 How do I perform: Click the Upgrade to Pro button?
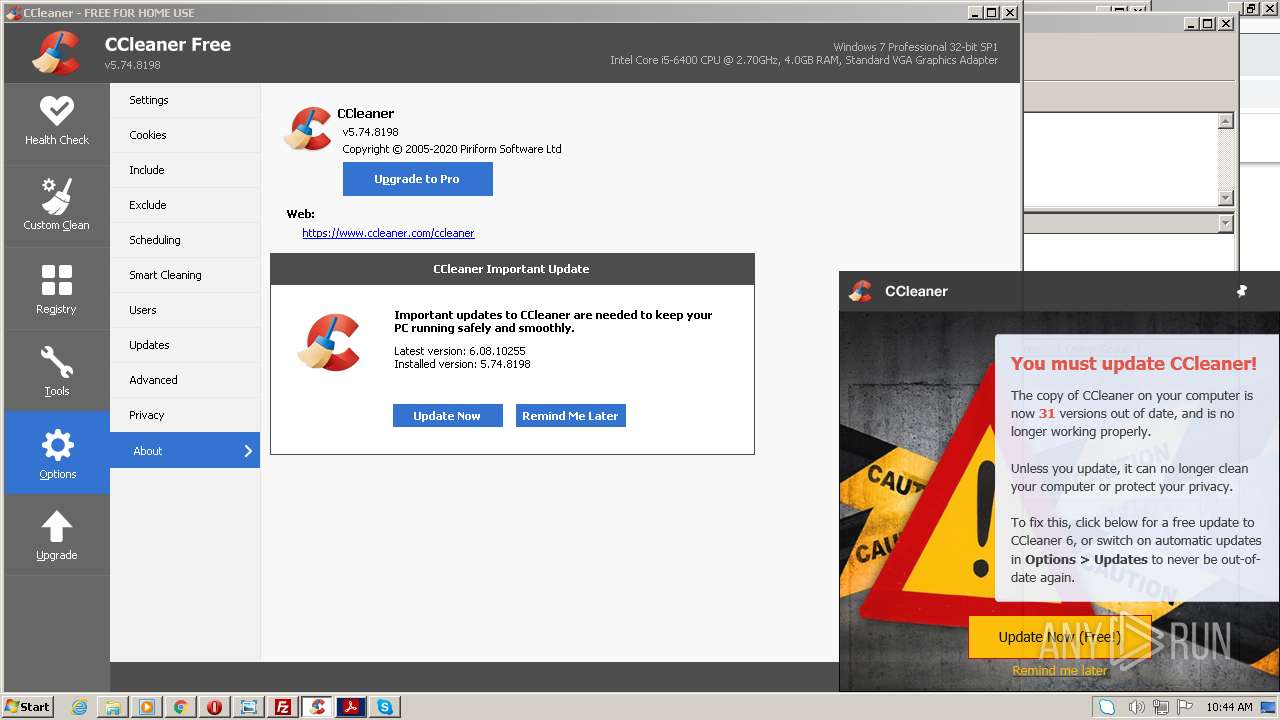417,179
